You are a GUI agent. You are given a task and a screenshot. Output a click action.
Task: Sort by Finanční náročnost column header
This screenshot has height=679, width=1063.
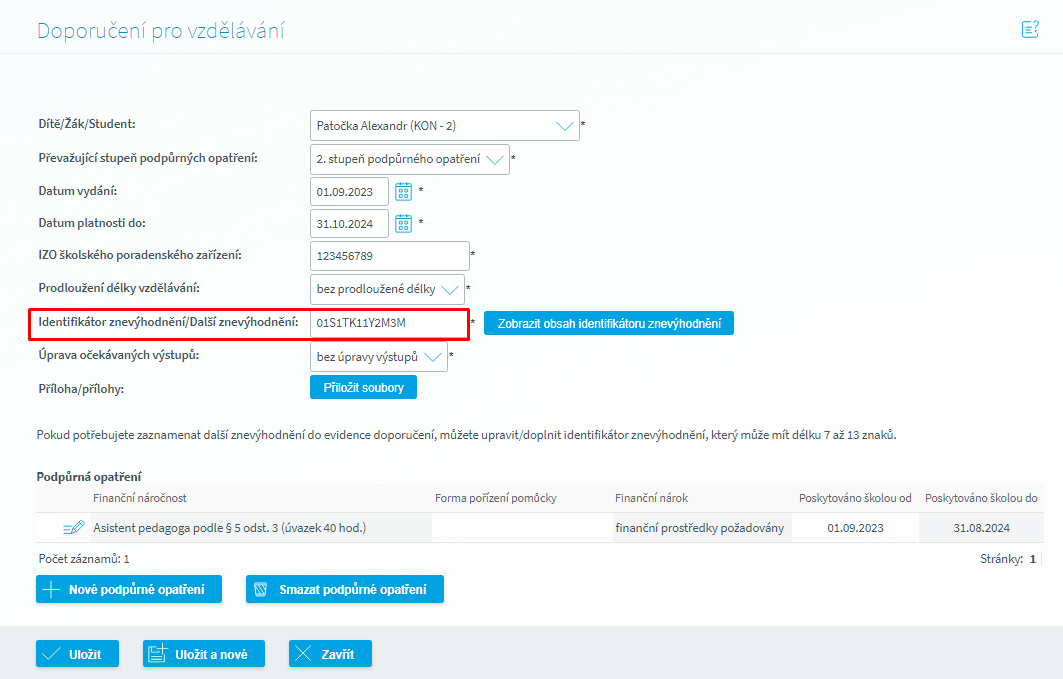(140, 498)
